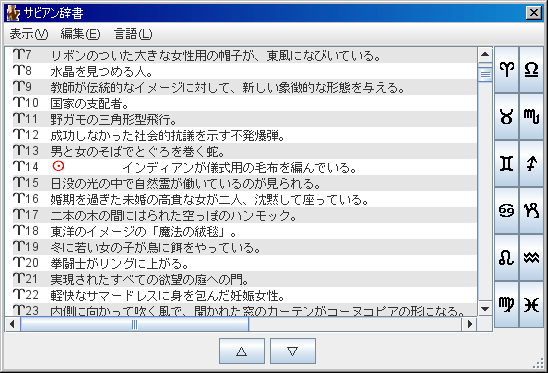Select the row 男と女のそばでとぐろを巻く蛇。
548x373 pixels.
tap(245, 151)
